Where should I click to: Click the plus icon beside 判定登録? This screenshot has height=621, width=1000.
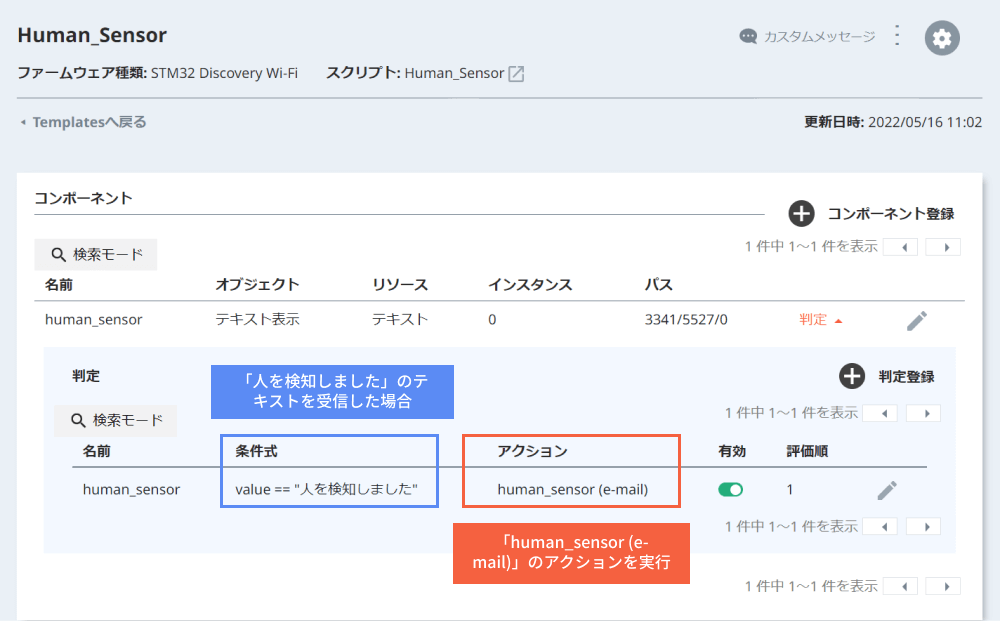(851, 377)
